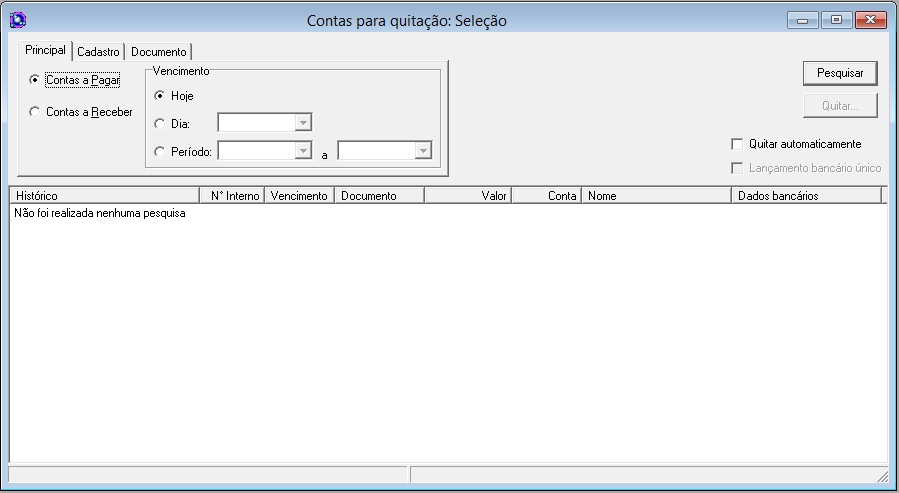
Task: Click the Quitar... button
Action: click(x=840, y=105)
